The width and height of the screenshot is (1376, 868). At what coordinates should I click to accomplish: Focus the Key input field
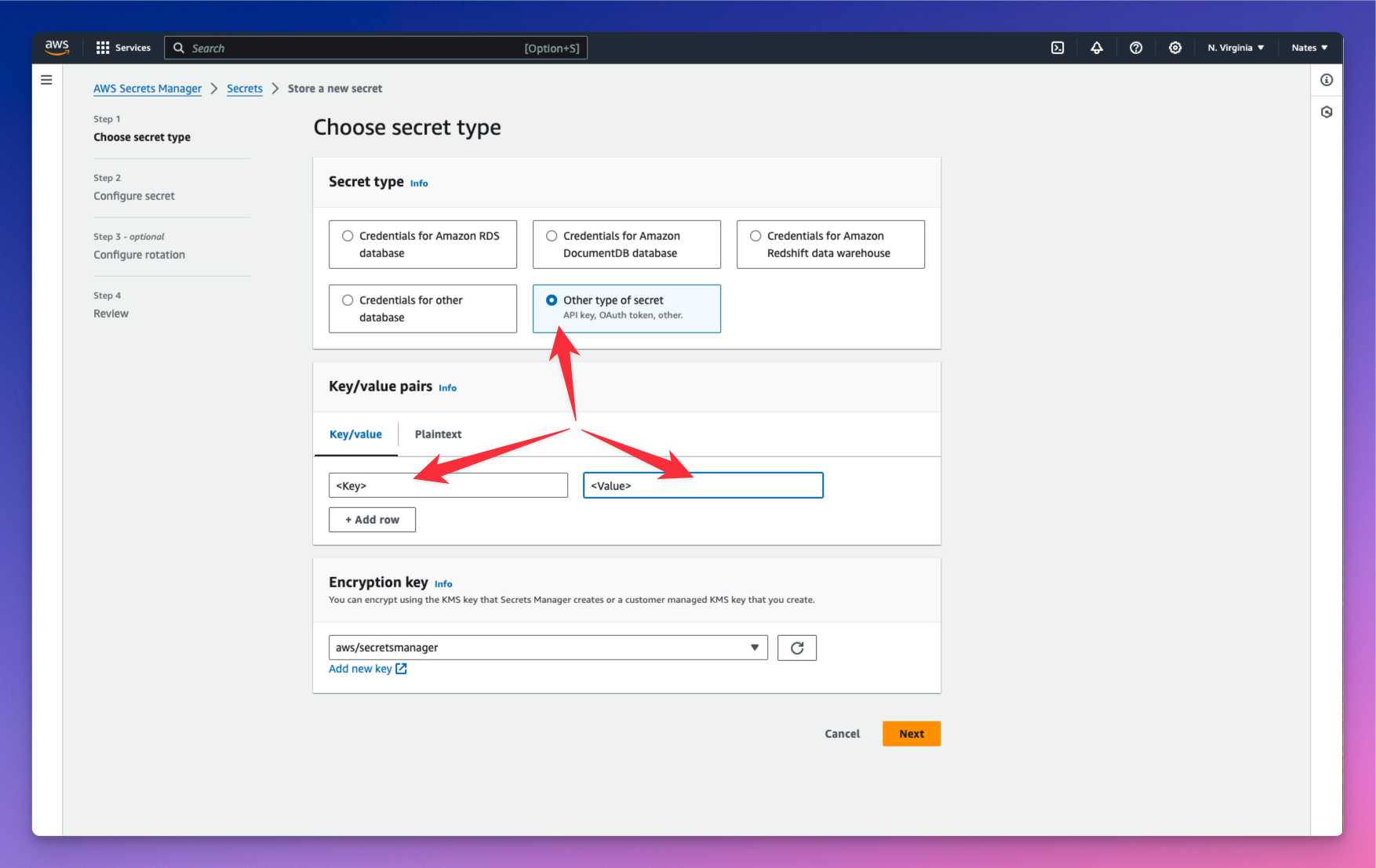tap(448, 485)
